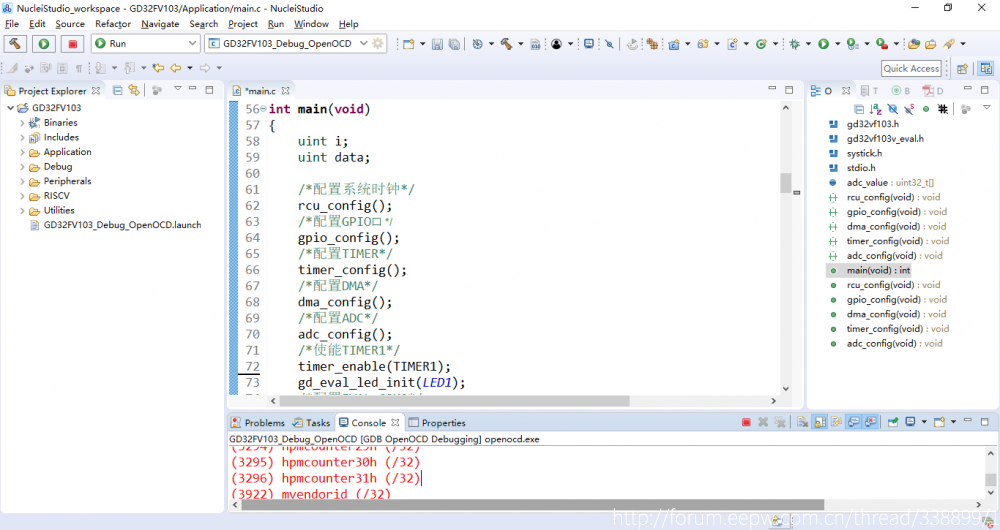Click the Save All toolbar icon

click(454, 44)
